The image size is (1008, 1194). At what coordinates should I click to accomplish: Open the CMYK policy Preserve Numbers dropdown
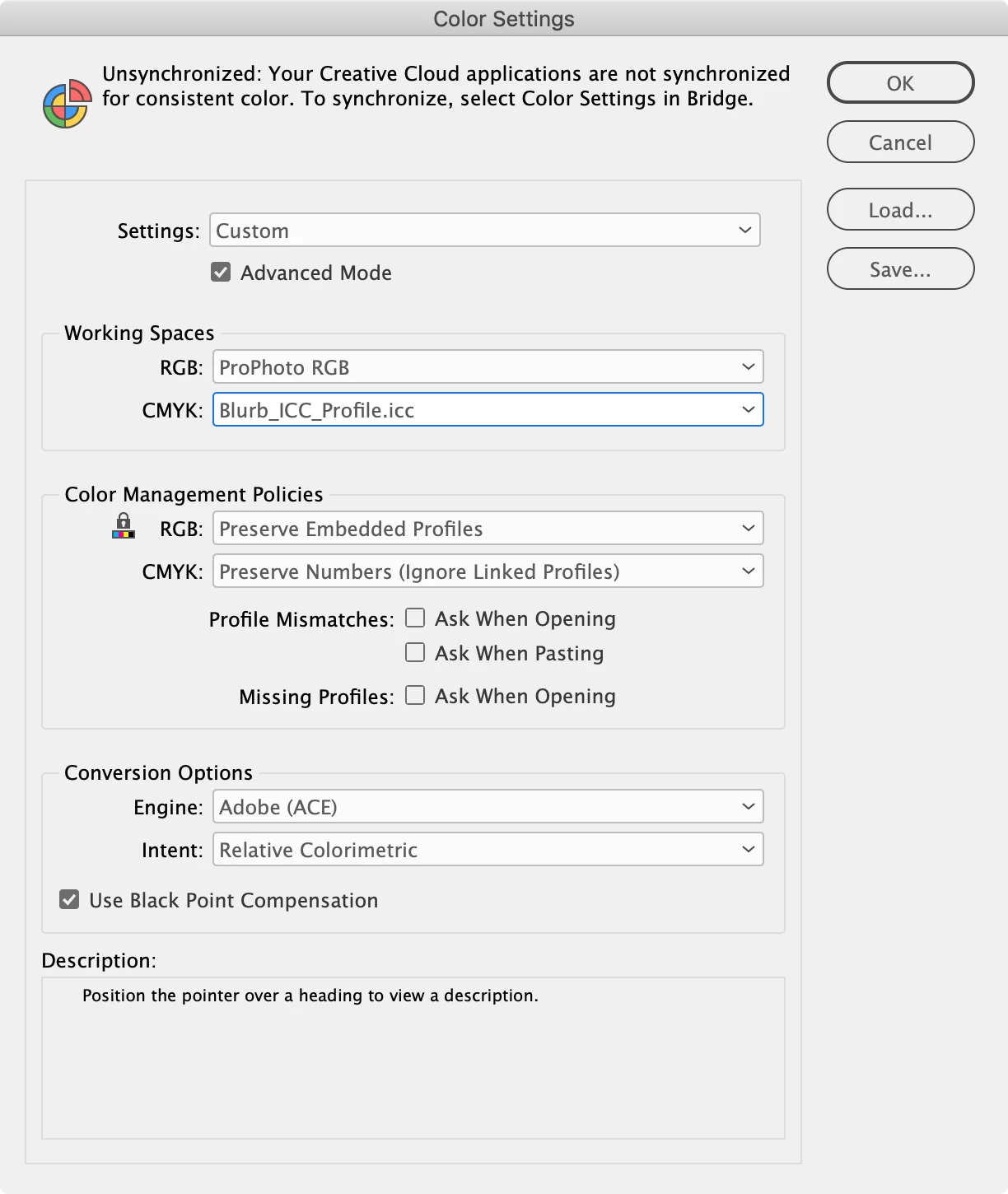point(488,571)
